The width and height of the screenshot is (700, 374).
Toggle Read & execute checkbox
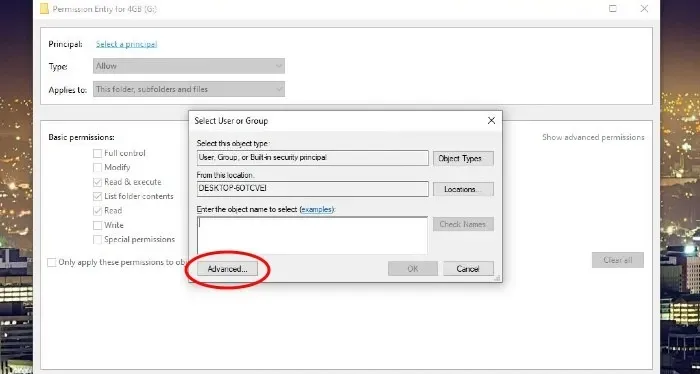[97, 182]
